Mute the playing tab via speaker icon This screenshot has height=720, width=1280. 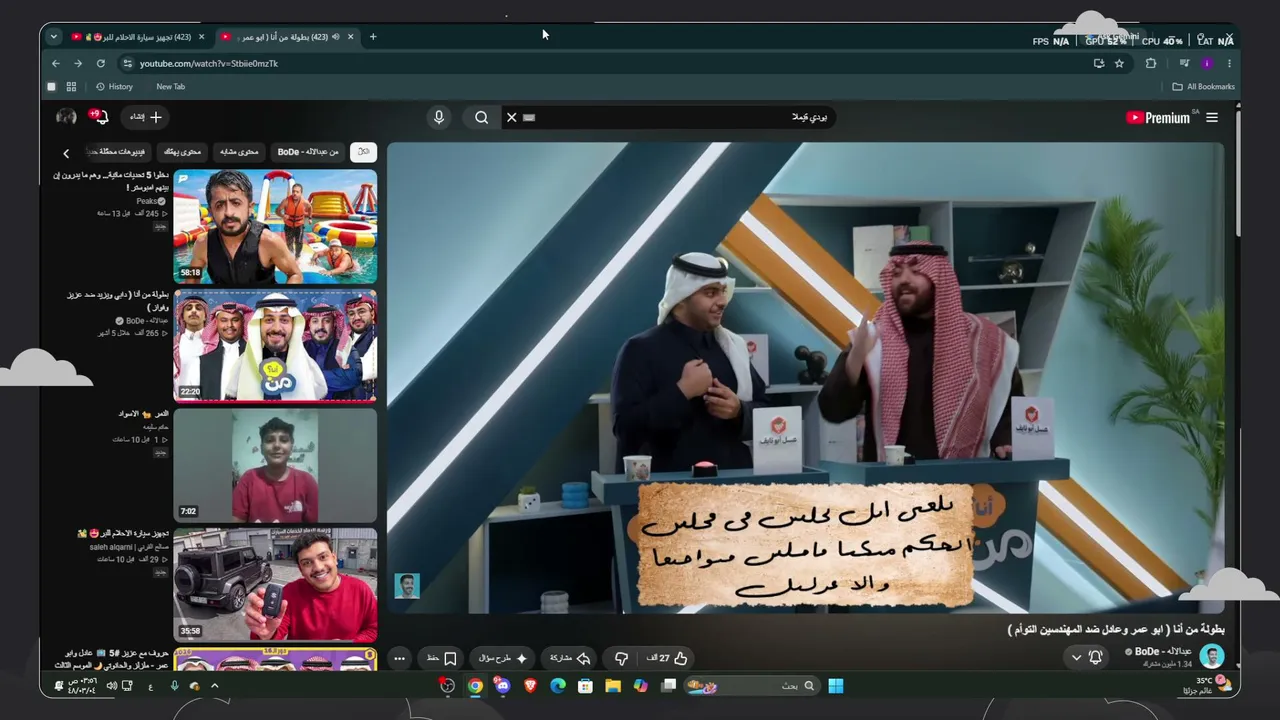[x=335, y=37]
